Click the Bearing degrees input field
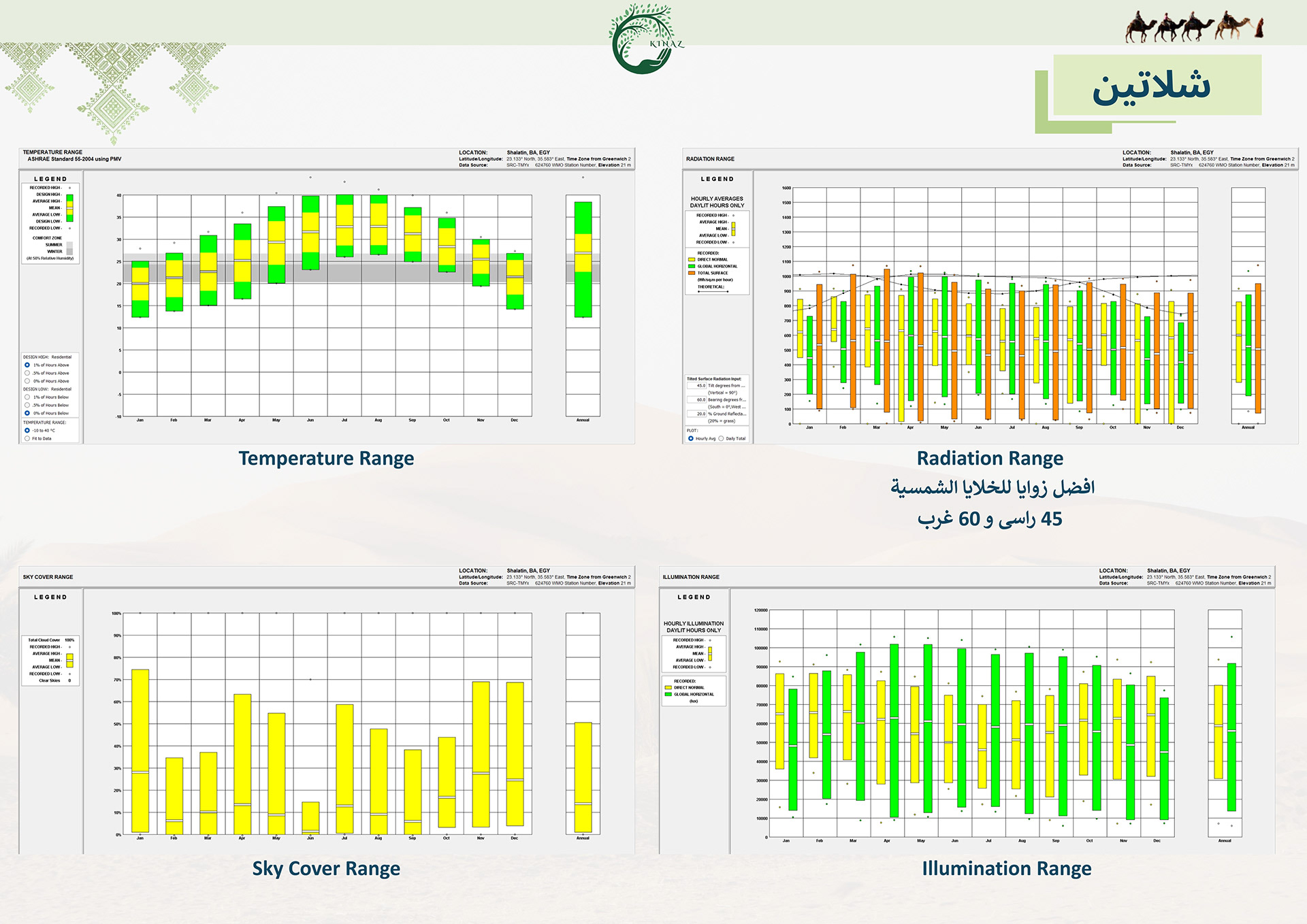The image size is (1307, 924). 697,399
